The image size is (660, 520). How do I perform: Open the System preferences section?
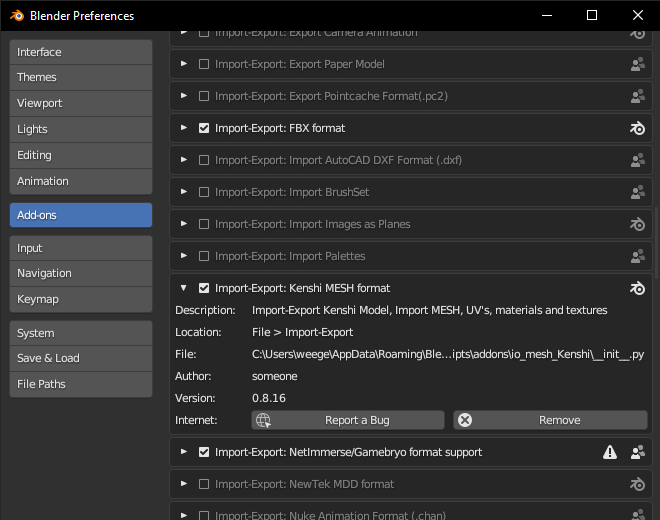click(x=81, y=333)
